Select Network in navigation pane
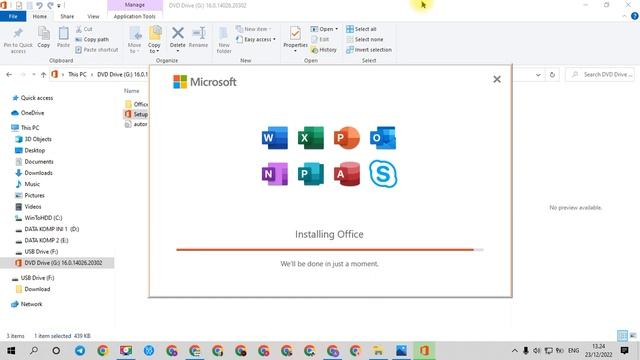 point(27,304)
